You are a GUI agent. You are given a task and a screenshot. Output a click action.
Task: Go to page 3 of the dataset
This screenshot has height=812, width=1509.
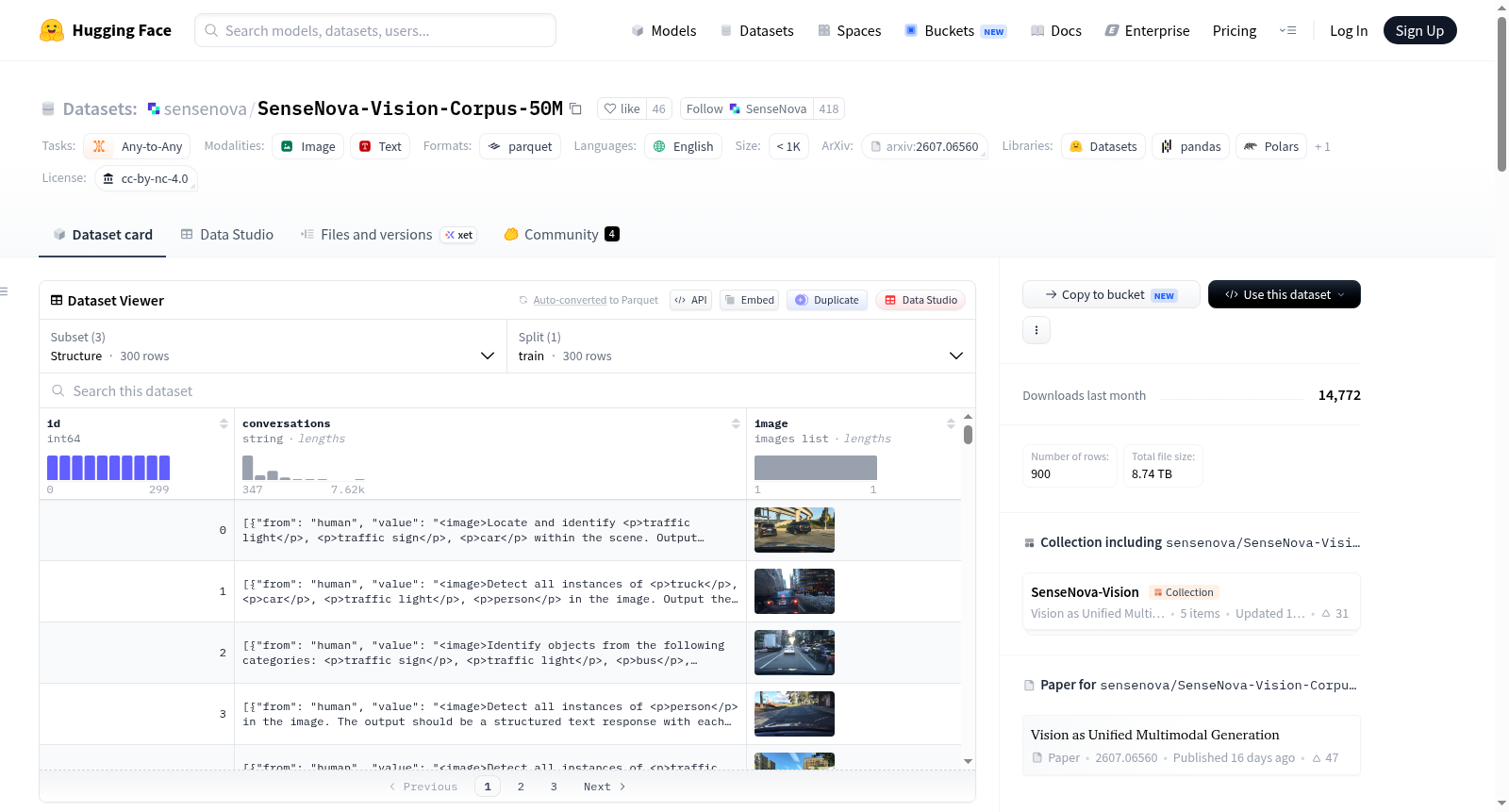point(554,787)
